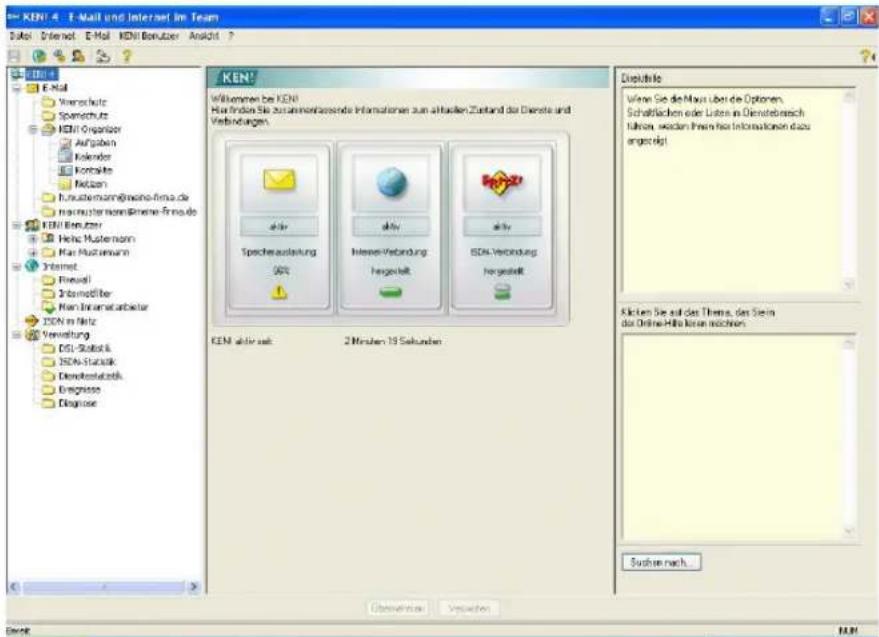Select the Notizen tree entry
This screenshot has height=637, width=879.
[x=91, y=184]
